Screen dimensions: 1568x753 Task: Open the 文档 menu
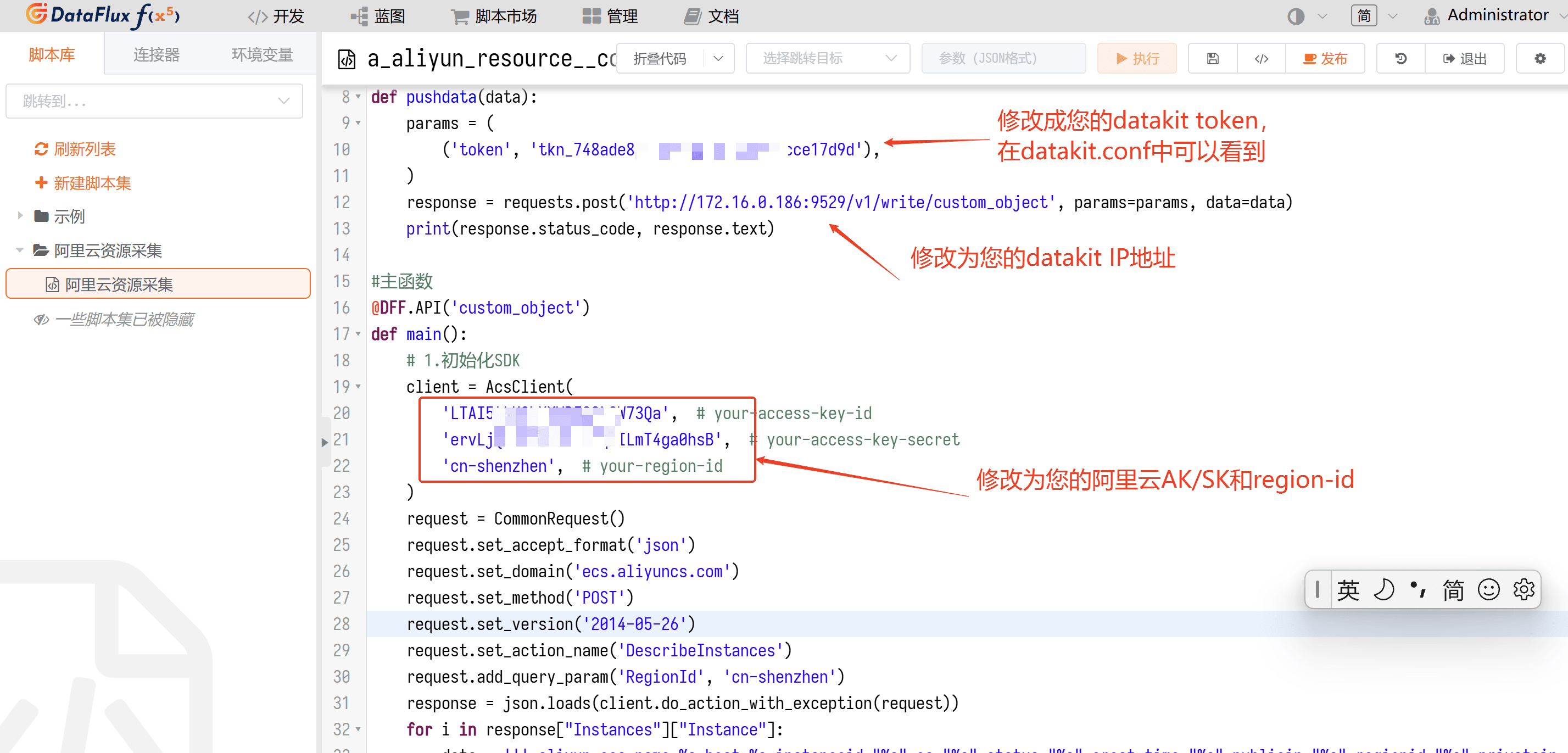pos(711,16)
